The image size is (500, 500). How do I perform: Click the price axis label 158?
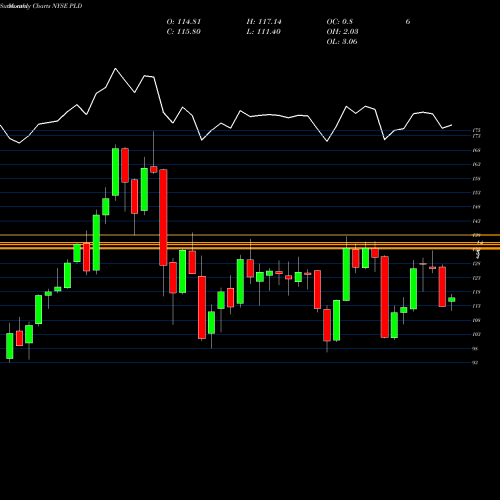pos(476,179)
